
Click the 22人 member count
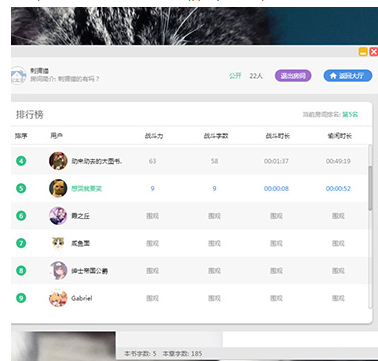[256, 76]
